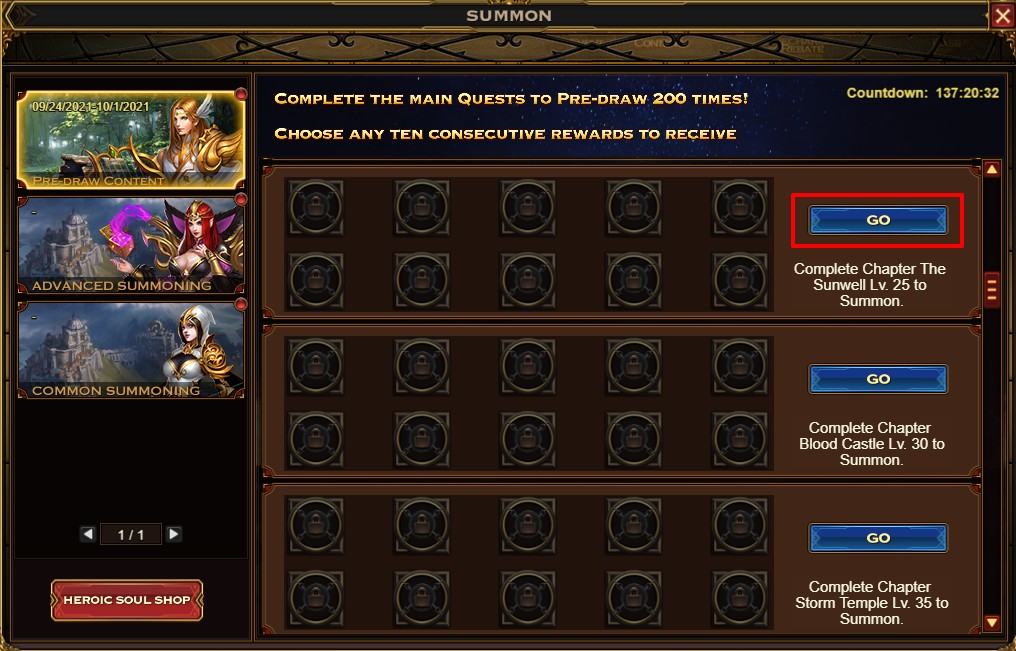This screenshot has width=1016, height=651.
Task: Click GO for Blood Castle Lv. 30 chapter
Action: click(x=878, y=379)
